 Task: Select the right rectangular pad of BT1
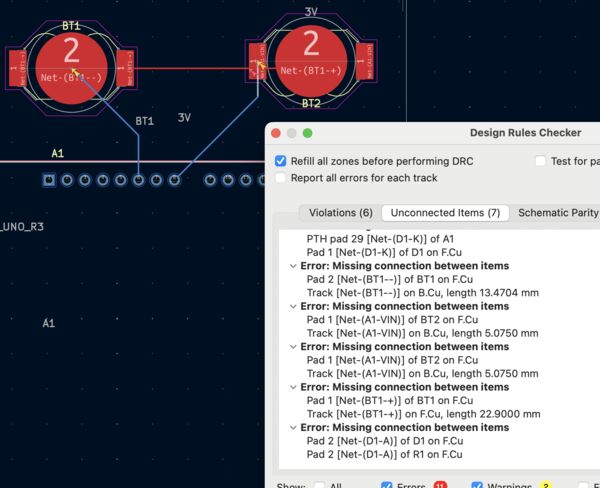coord(126,68)
